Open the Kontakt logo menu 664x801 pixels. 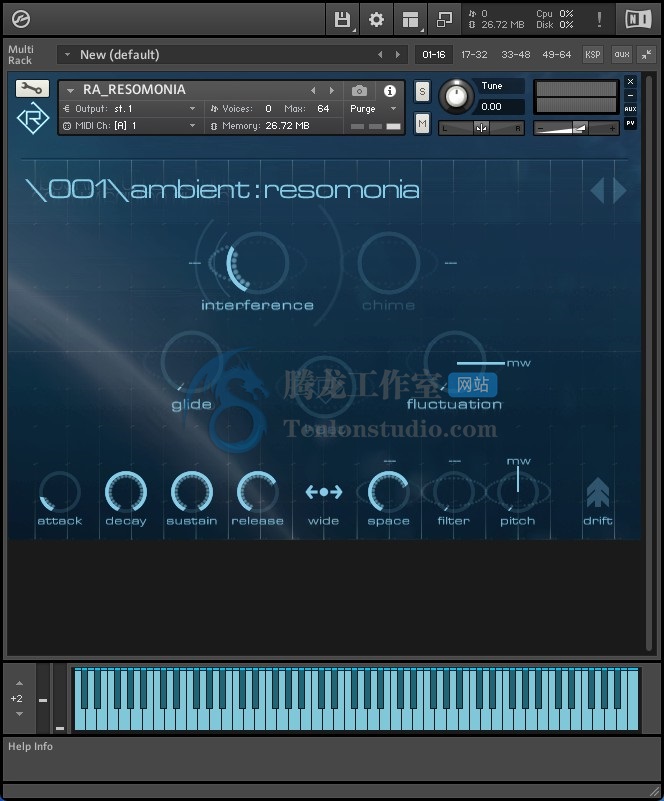click(20, 19)
